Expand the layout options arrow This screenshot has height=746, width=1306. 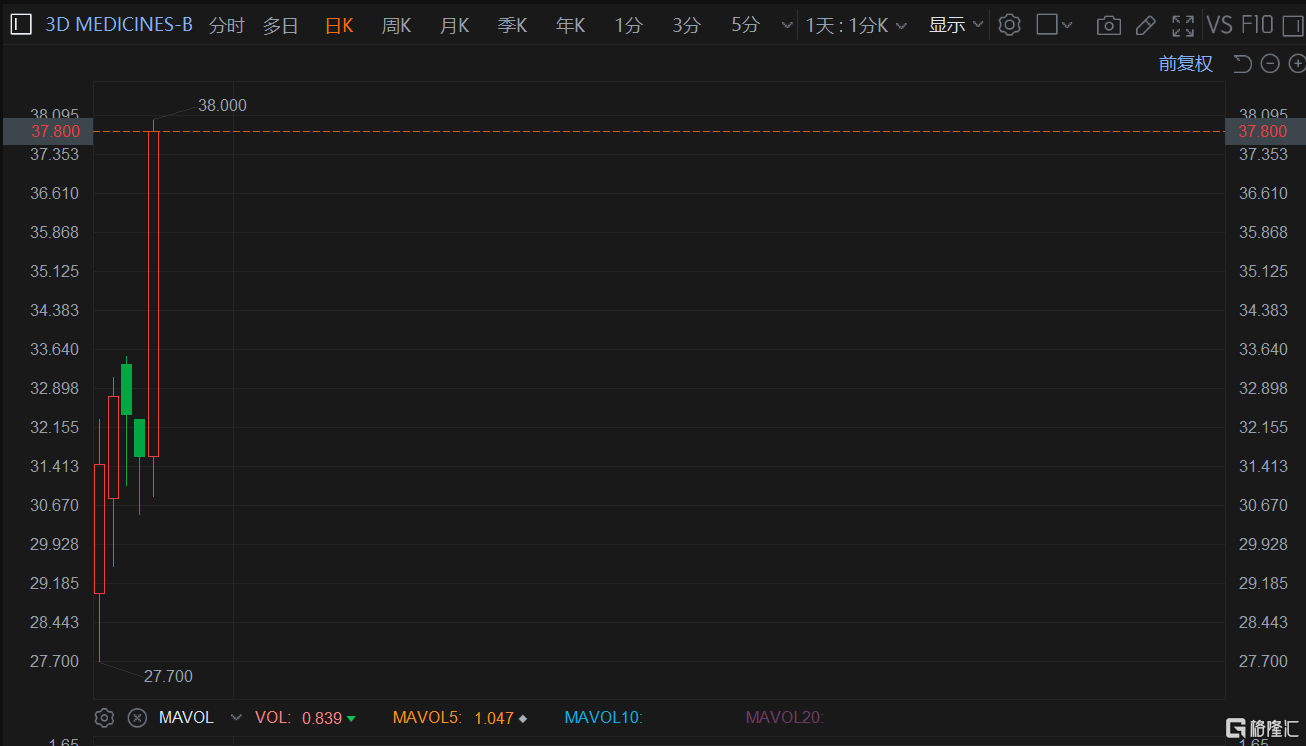click(x=1067, y=26)
